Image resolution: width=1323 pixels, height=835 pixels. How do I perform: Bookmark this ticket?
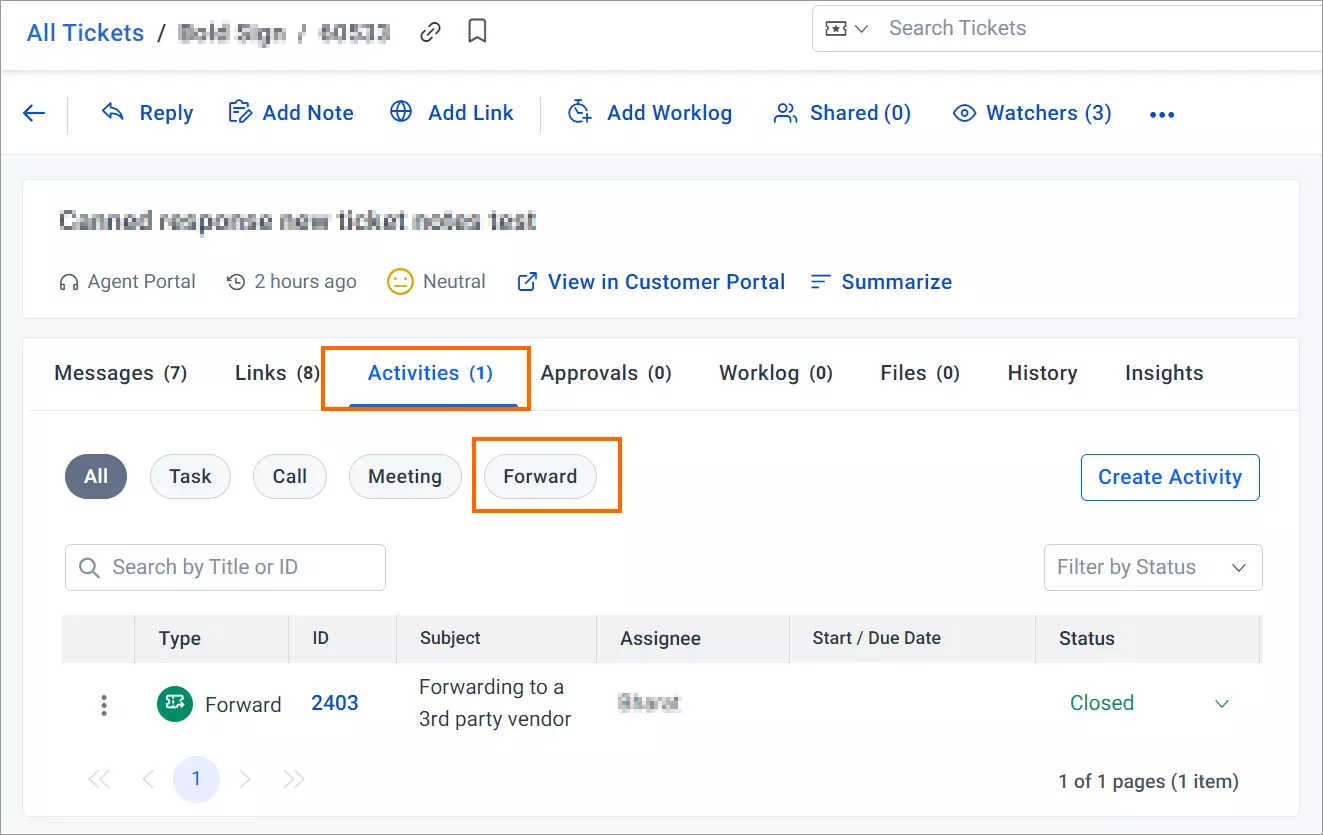point(478,32)
